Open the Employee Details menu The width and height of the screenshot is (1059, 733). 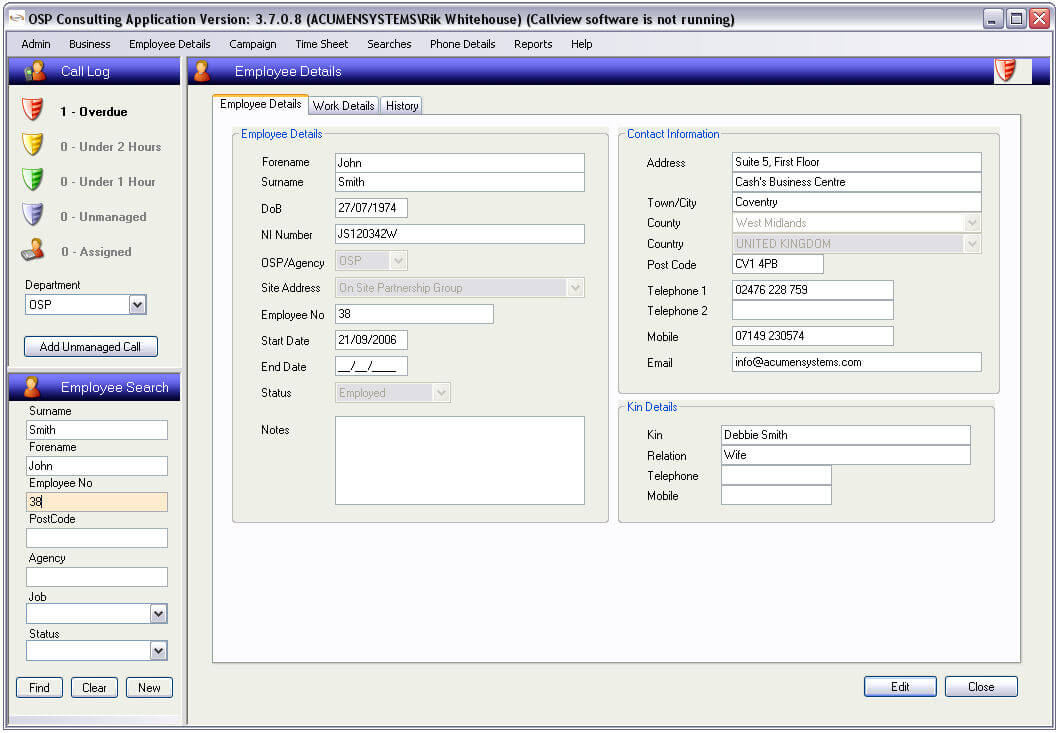pyautogui.click(x=170, y=44)
